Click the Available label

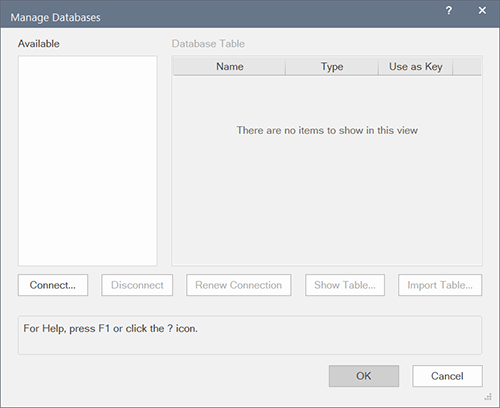[x=39, y=44]
